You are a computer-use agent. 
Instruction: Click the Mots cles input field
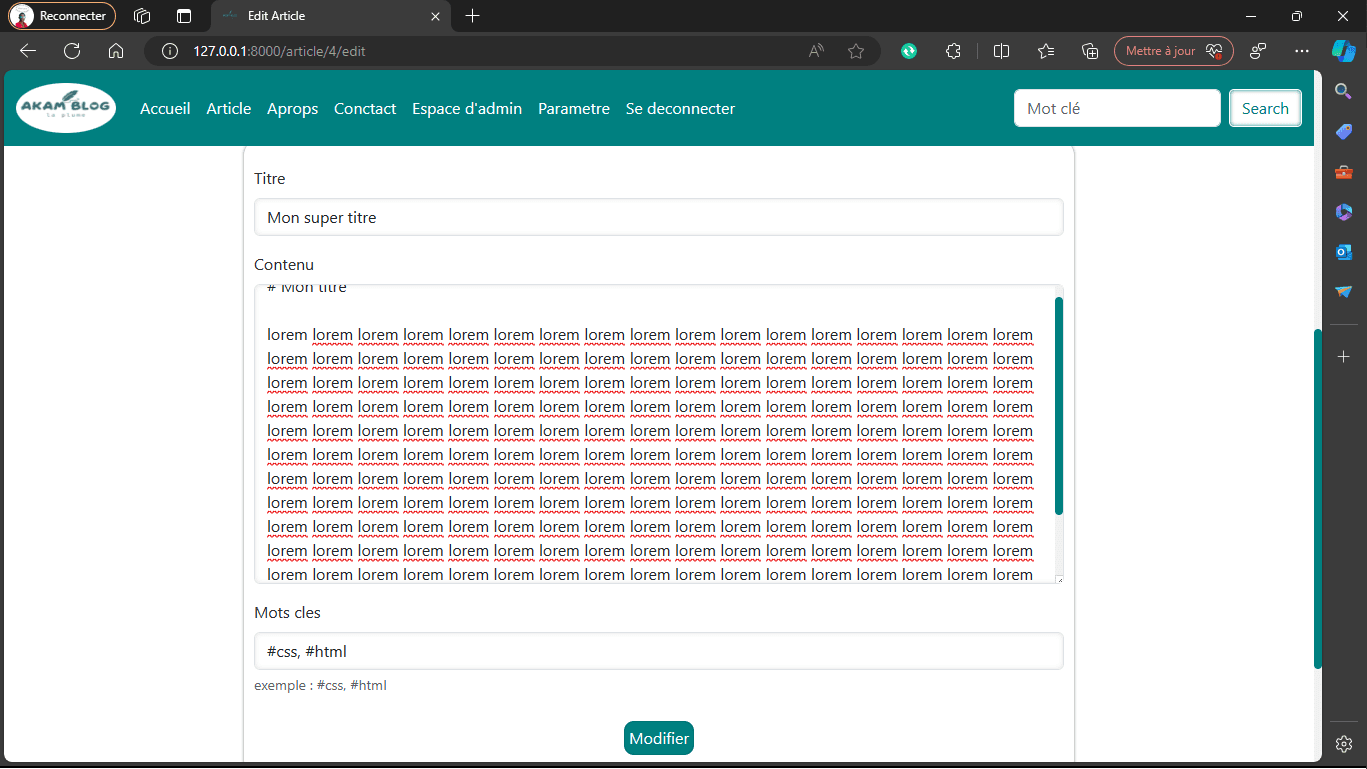click(659, 651)
